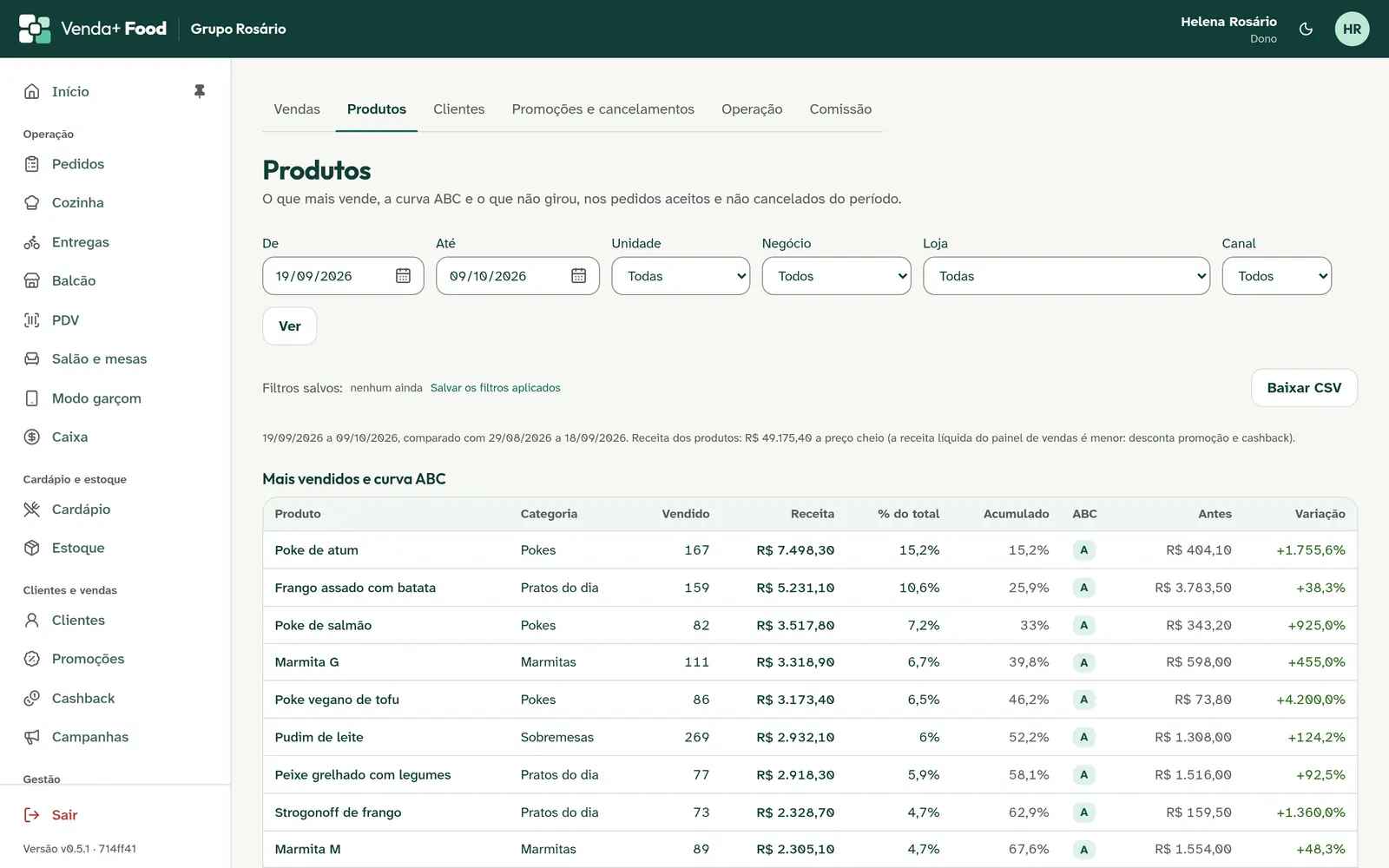Open Promoções e cancelamentos tab

[603, 109]
